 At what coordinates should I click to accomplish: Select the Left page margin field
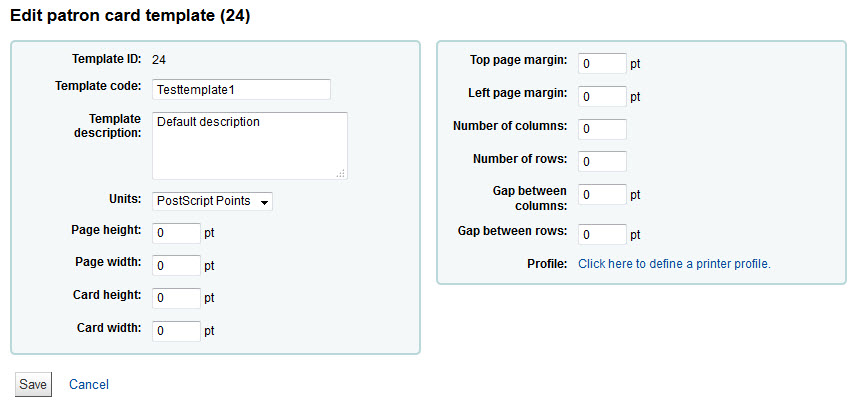[x=602, y=97]
